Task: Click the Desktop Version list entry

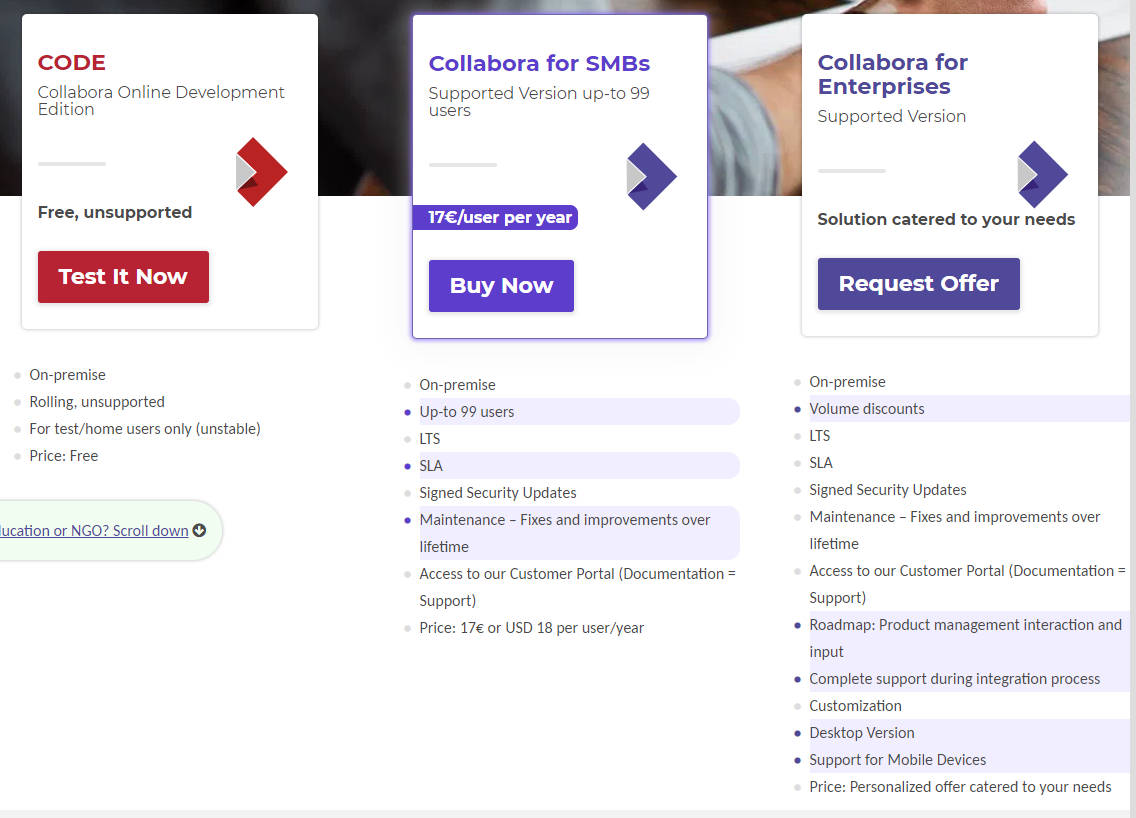Action: click(861, 732)
